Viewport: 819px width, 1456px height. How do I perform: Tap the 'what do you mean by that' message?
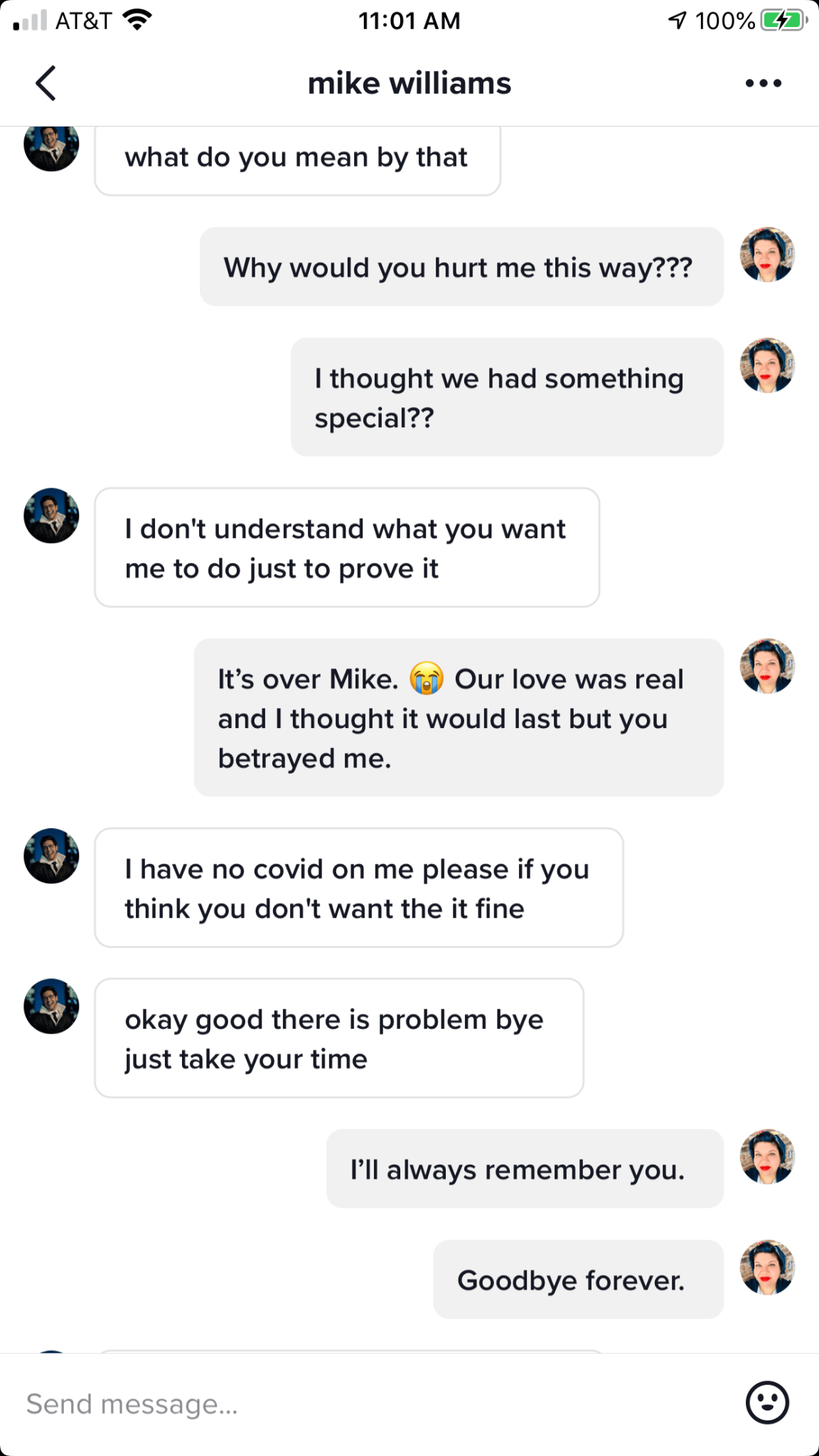coord(297,158)
